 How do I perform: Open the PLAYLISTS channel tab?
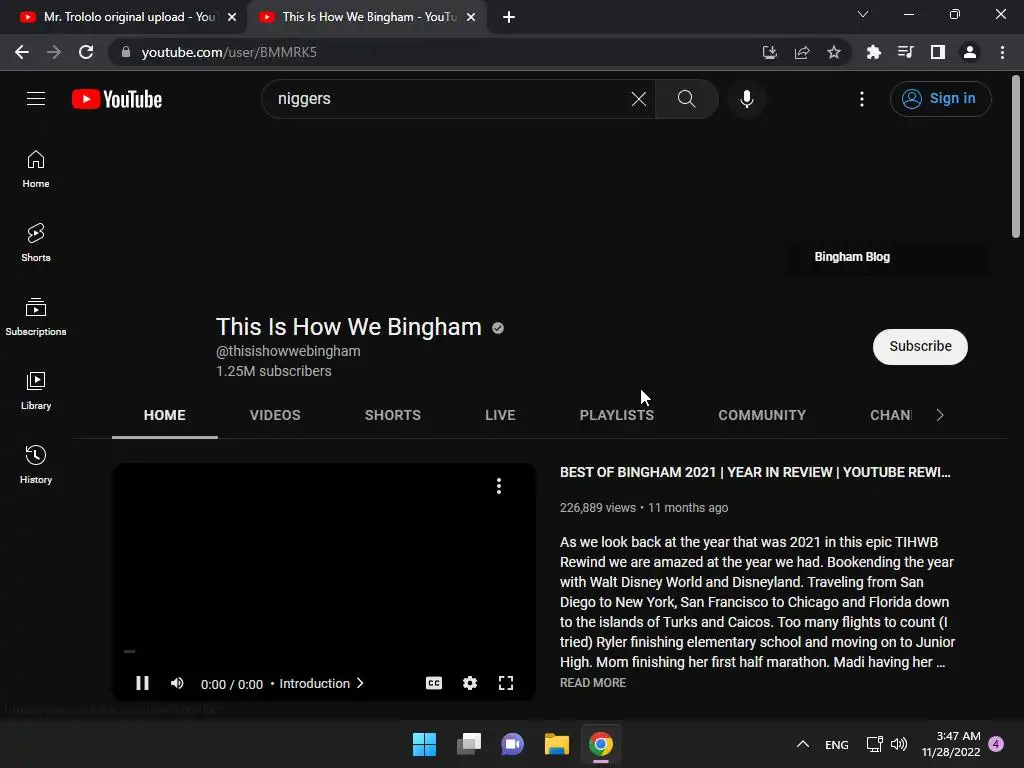(x=616, y=415)
